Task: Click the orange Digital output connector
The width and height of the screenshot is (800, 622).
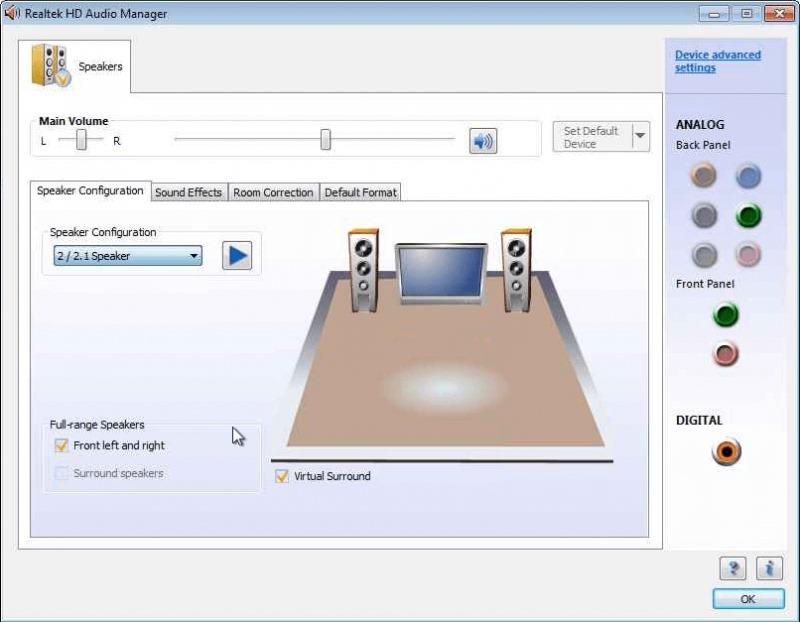Action: [725, 452]
